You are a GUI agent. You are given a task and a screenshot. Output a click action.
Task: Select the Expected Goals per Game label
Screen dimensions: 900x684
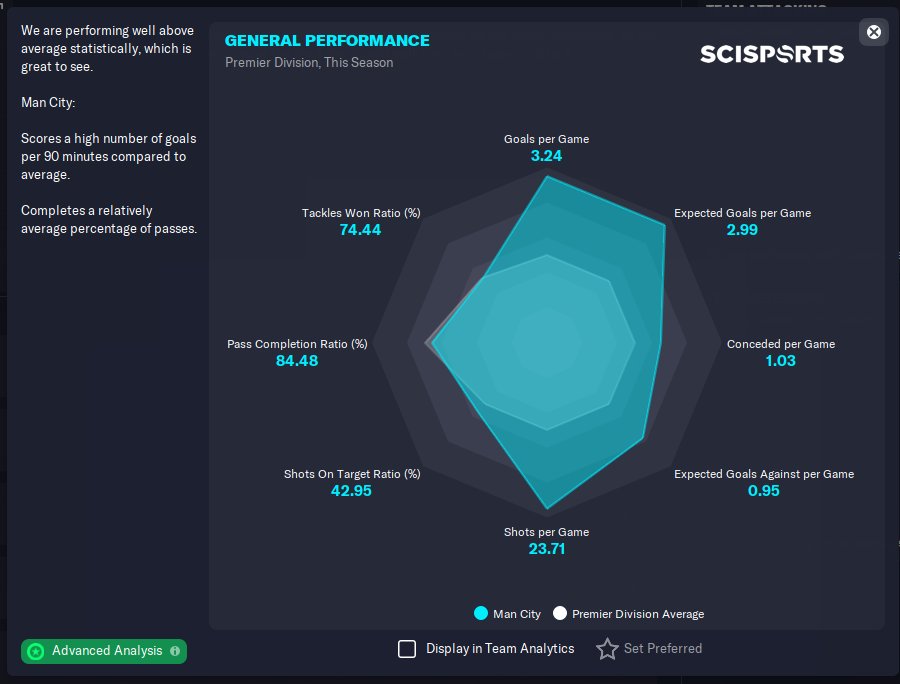point(742,213)
